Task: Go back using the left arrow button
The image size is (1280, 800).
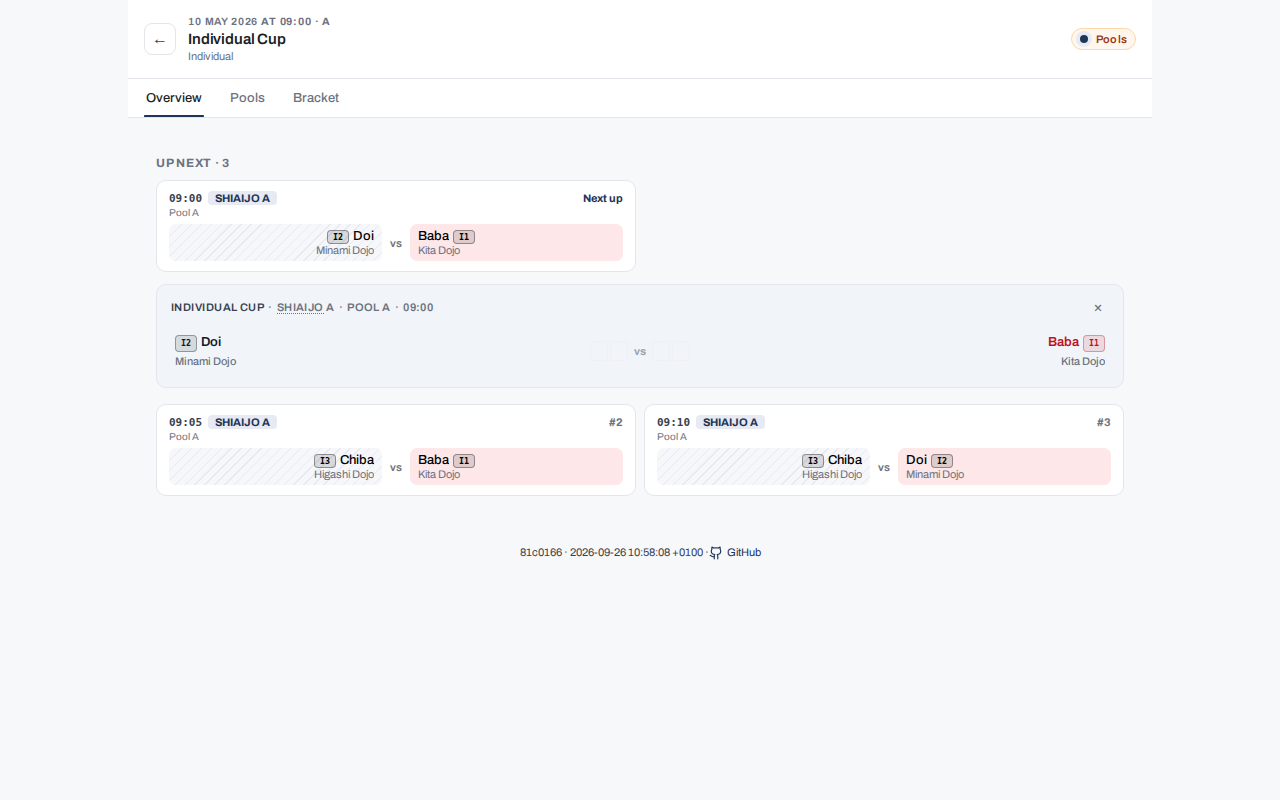Action: 160,39
